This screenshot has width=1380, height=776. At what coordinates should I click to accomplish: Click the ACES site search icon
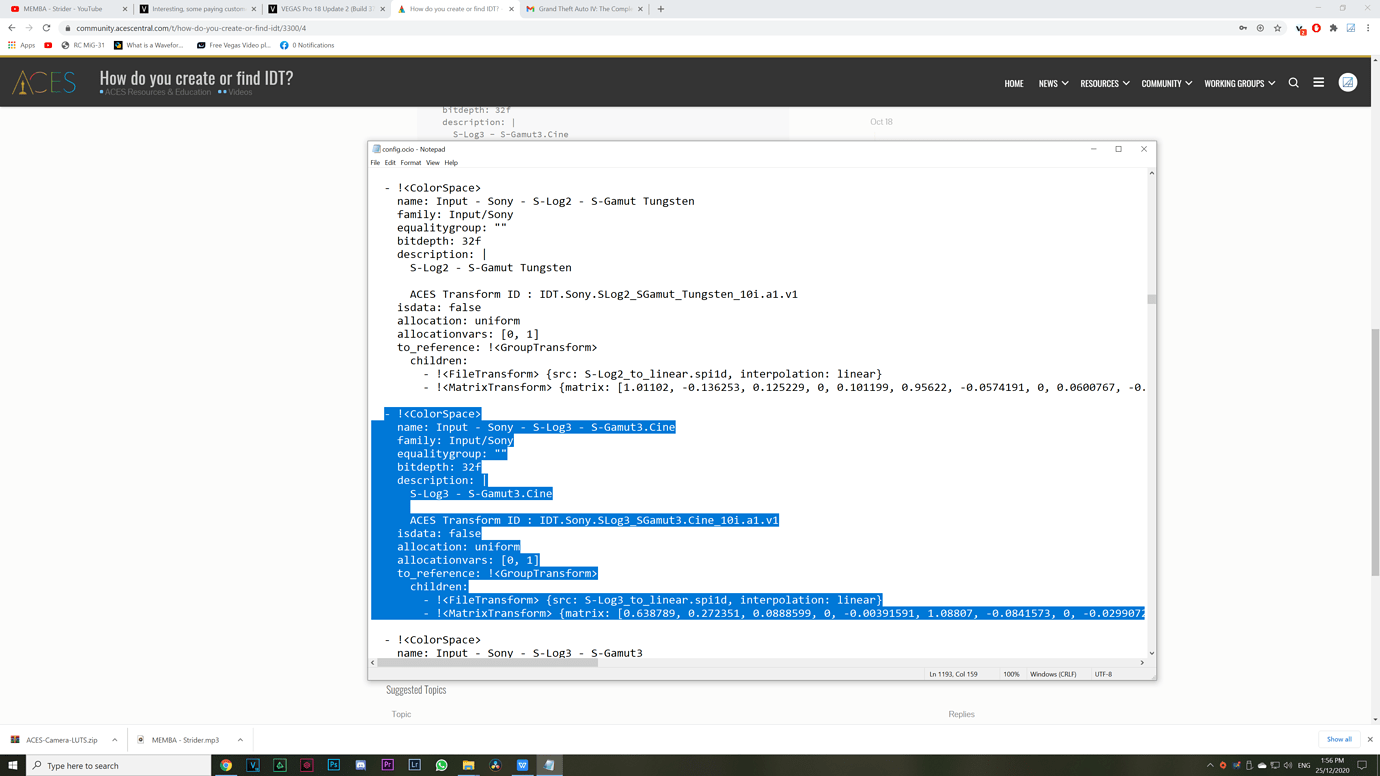pos(1293,83)
